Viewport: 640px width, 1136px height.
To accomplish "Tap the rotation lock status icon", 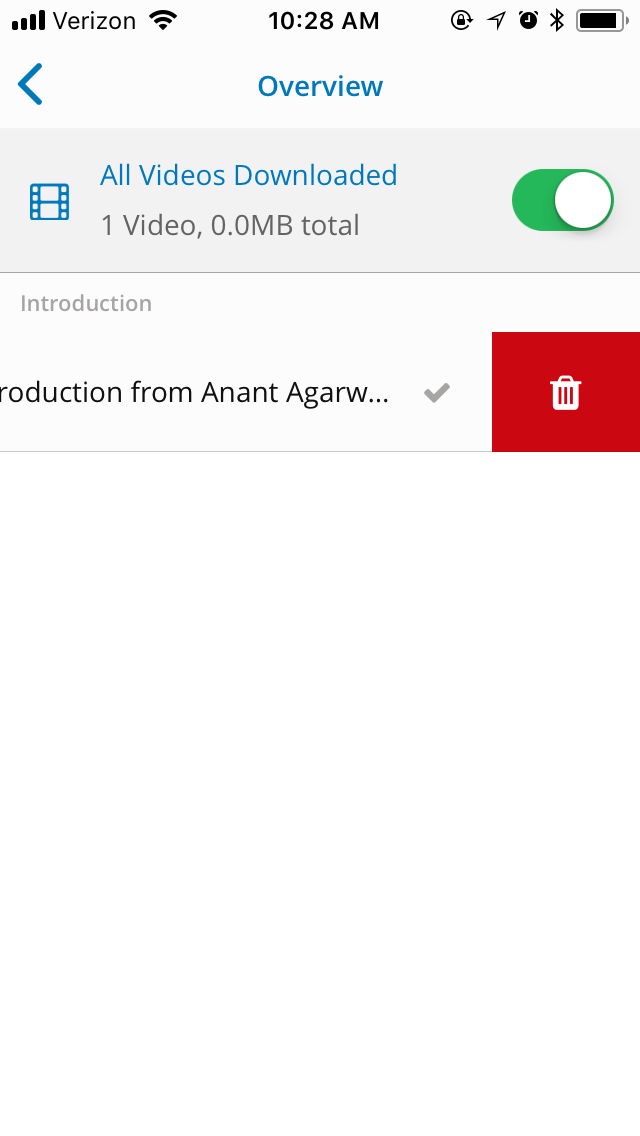I will click(x=461, y=20).
